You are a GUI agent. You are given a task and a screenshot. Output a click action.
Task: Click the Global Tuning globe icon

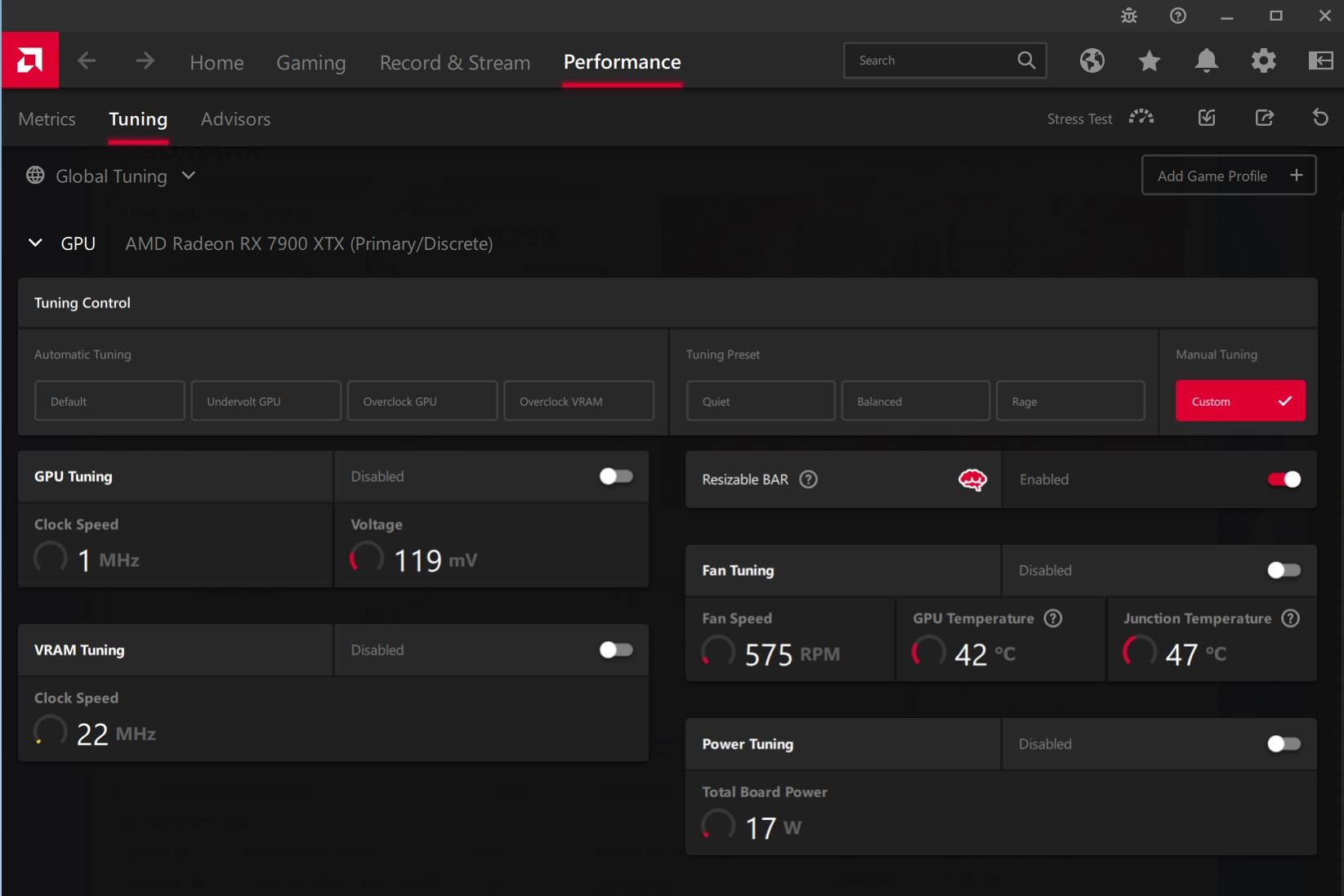(x=35, y=176)
